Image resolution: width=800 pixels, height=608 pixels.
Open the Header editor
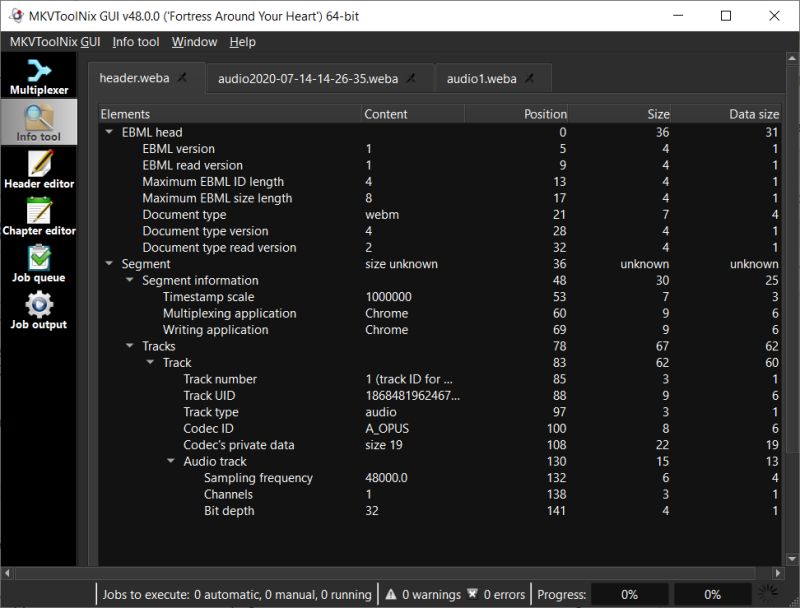[40, 168]
